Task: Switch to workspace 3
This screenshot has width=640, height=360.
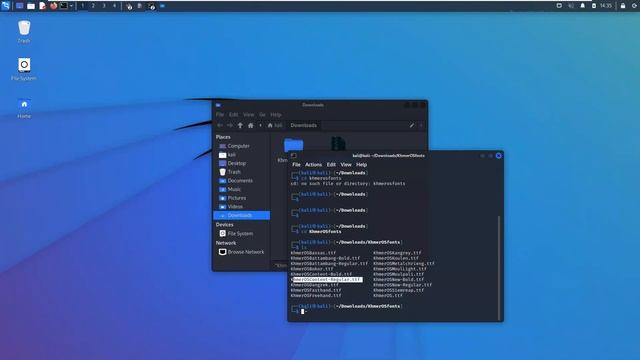Action: (x=104, y=6)
